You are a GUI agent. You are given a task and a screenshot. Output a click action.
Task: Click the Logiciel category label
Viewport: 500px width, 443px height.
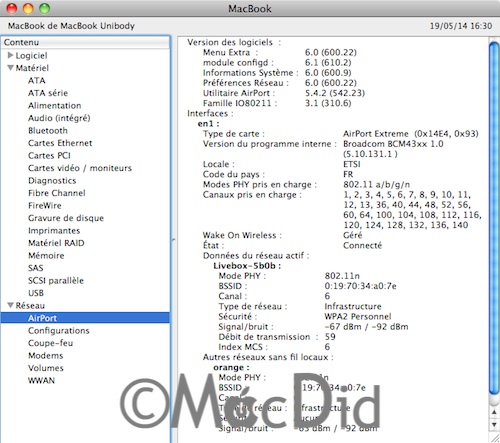click(32, 56)
